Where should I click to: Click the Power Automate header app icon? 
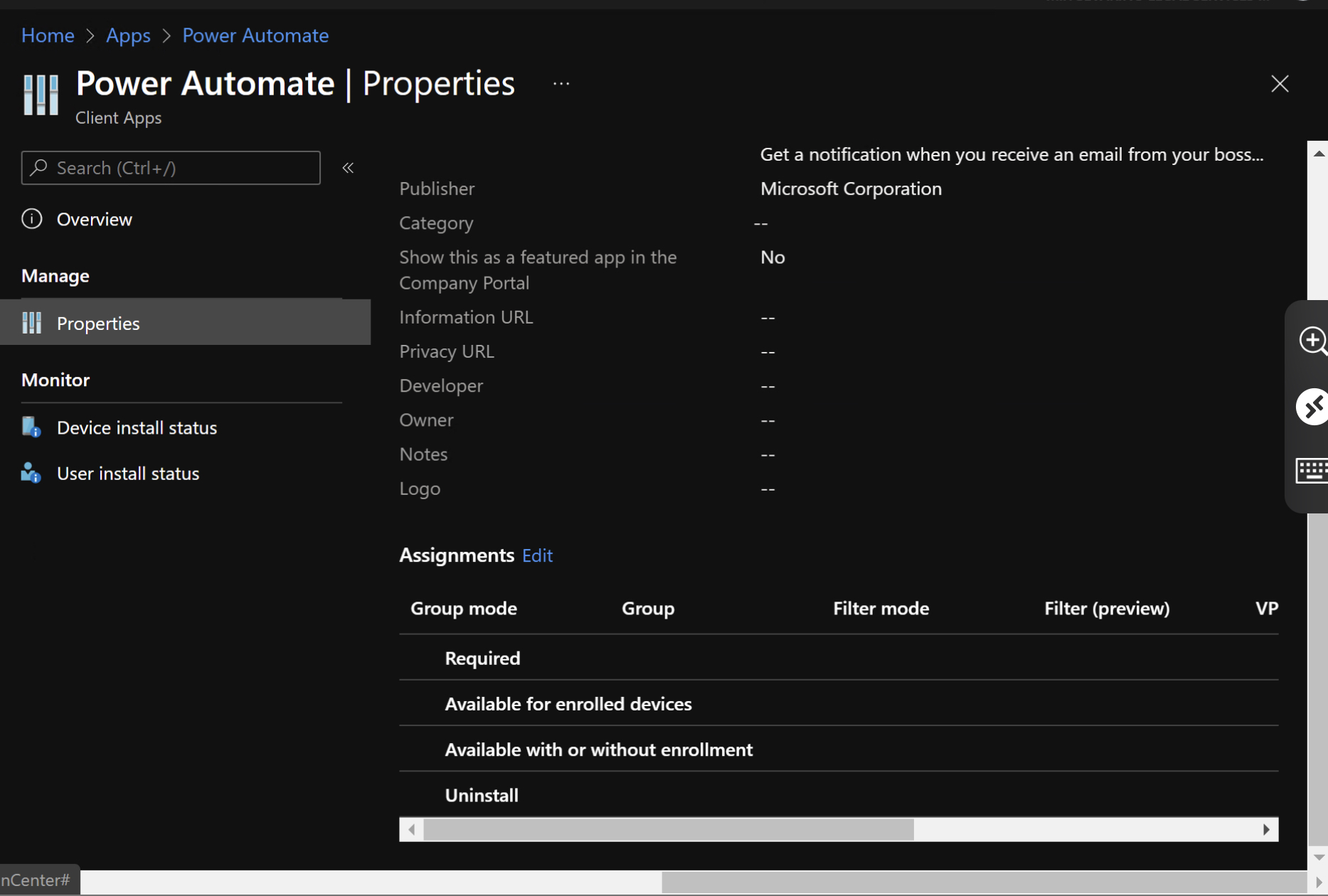(x=41, y=94)
